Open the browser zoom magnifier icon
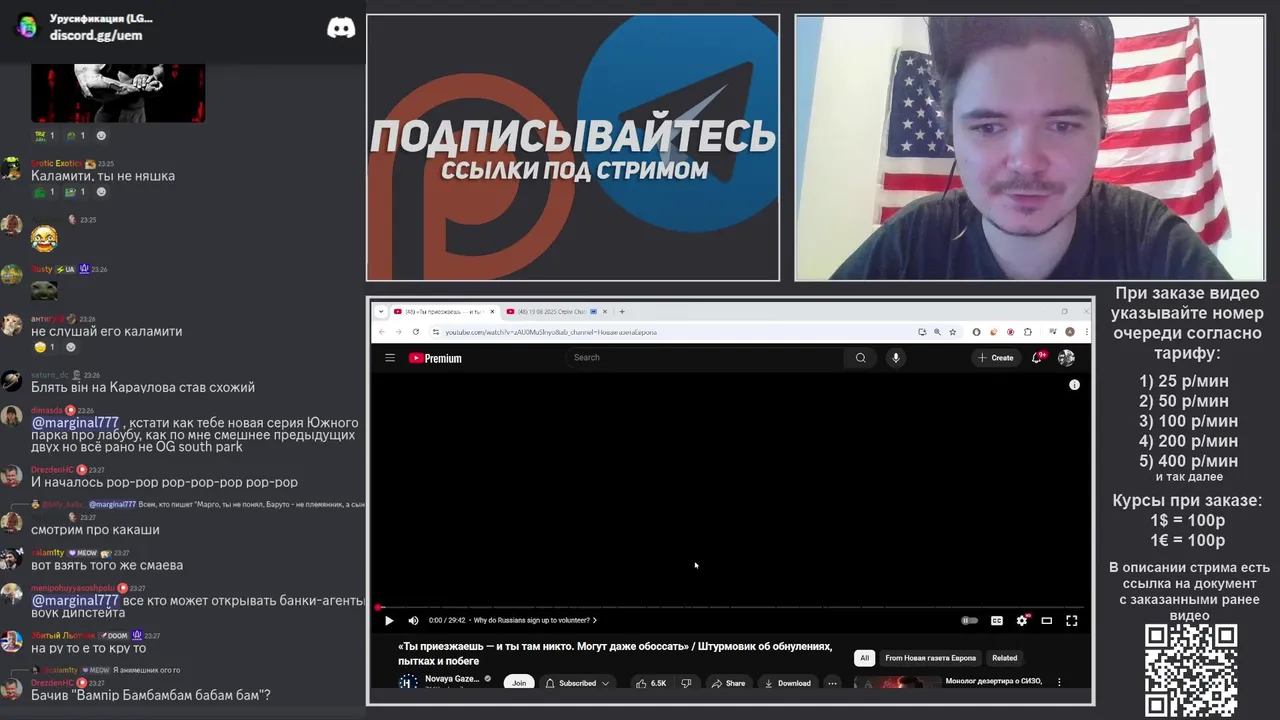 [x=937, y=332]
